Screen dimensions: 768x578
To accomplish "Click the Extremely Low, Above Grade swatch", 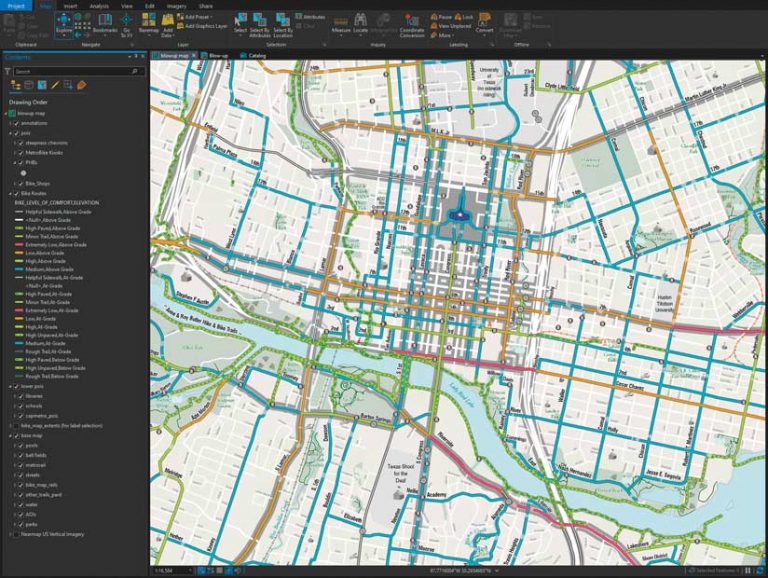I will click(20, 244).
